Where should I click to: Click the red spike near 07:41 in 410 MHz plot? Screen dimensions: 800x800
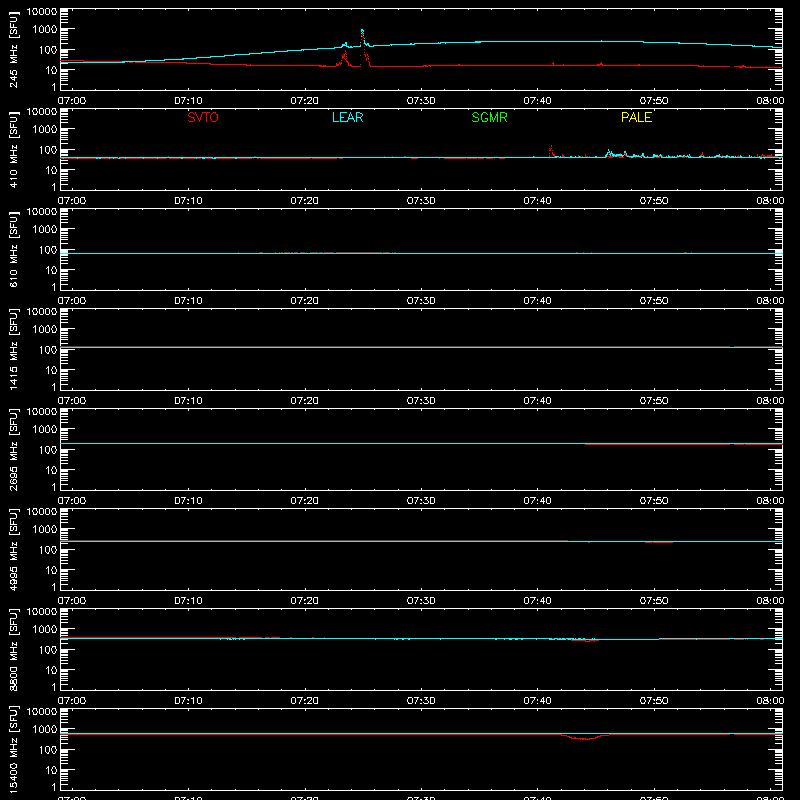(551, 149)
